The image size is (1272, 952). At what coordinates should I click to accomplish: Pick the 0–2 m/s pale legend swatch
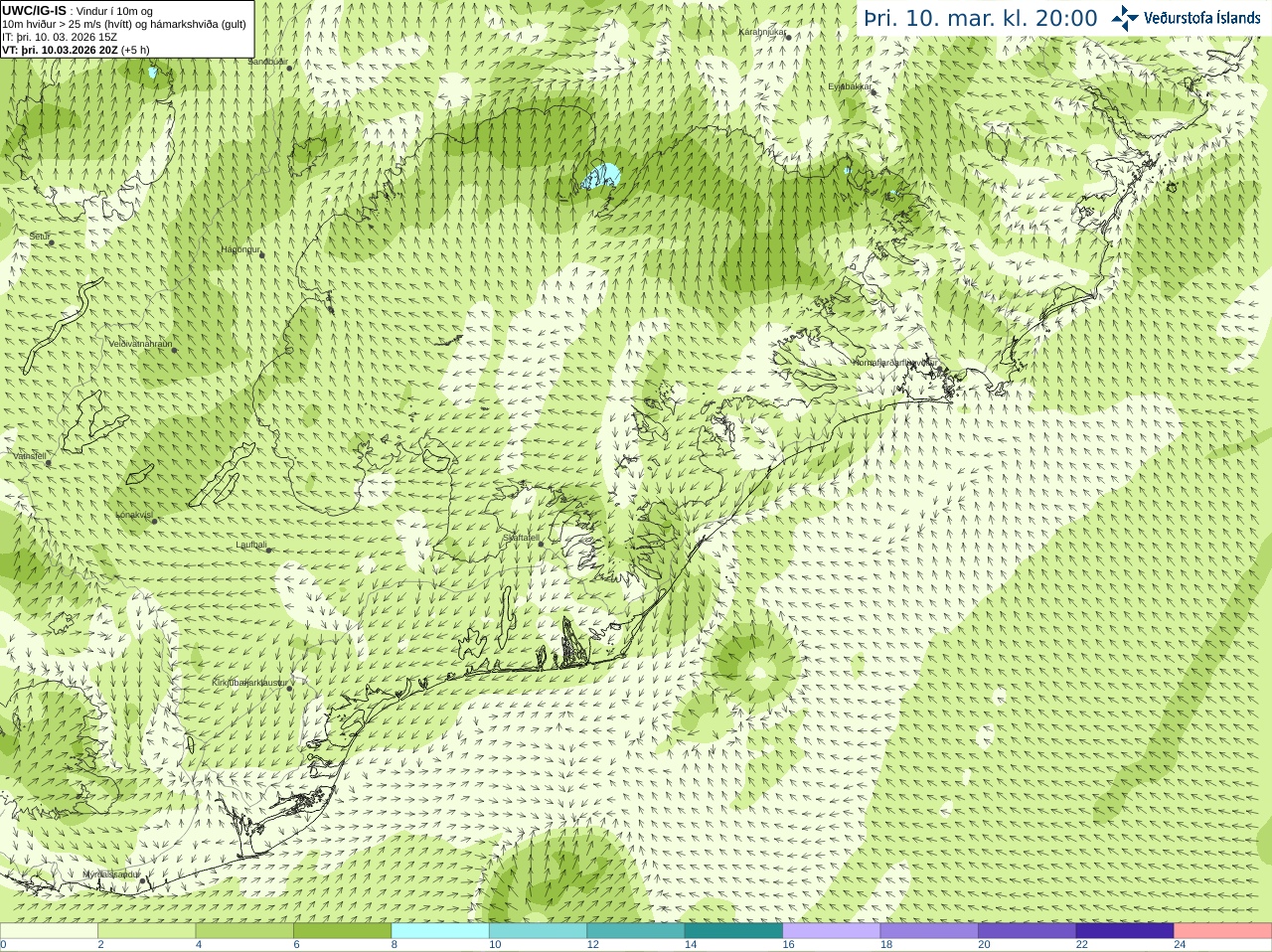(x=49, y=931)
